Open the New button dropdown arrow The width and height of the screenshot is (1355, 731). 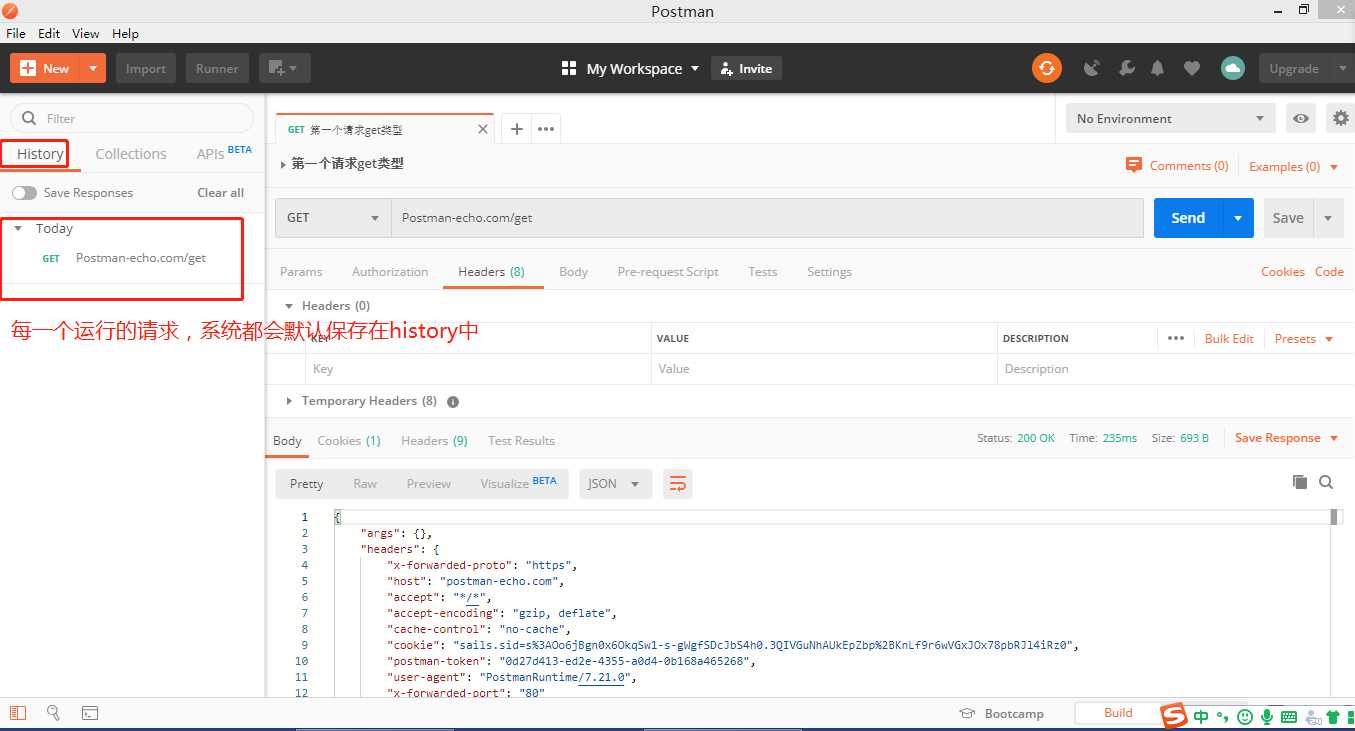tap(93, 68)
